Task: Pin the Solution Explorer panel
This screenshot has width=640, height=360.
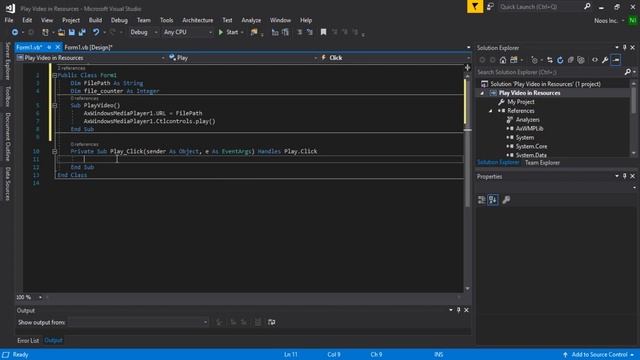Action: tap(624, 48)
